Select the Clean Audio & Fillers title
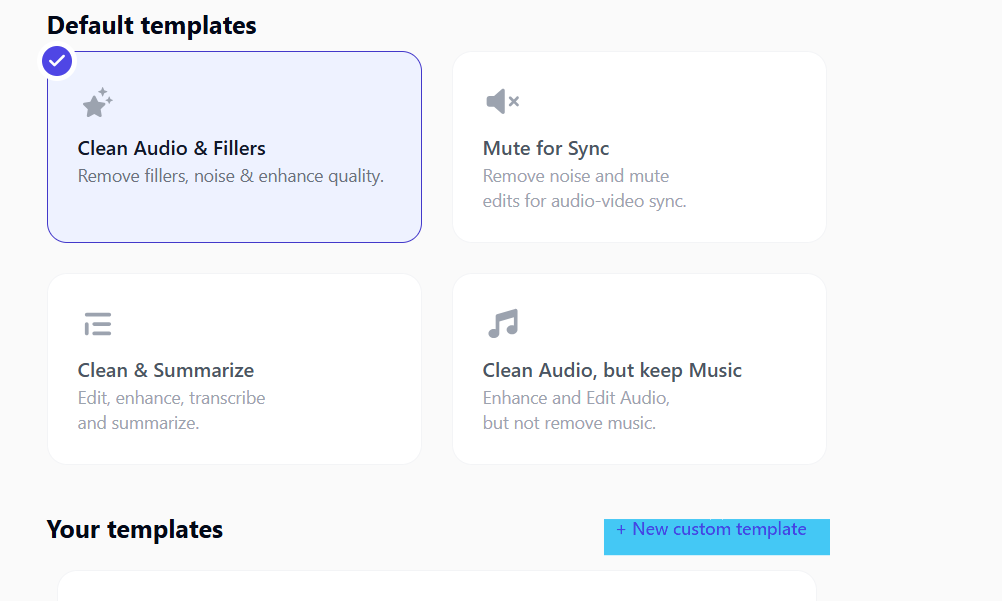This screenshot has width=1002, height=601. (171, 148)
